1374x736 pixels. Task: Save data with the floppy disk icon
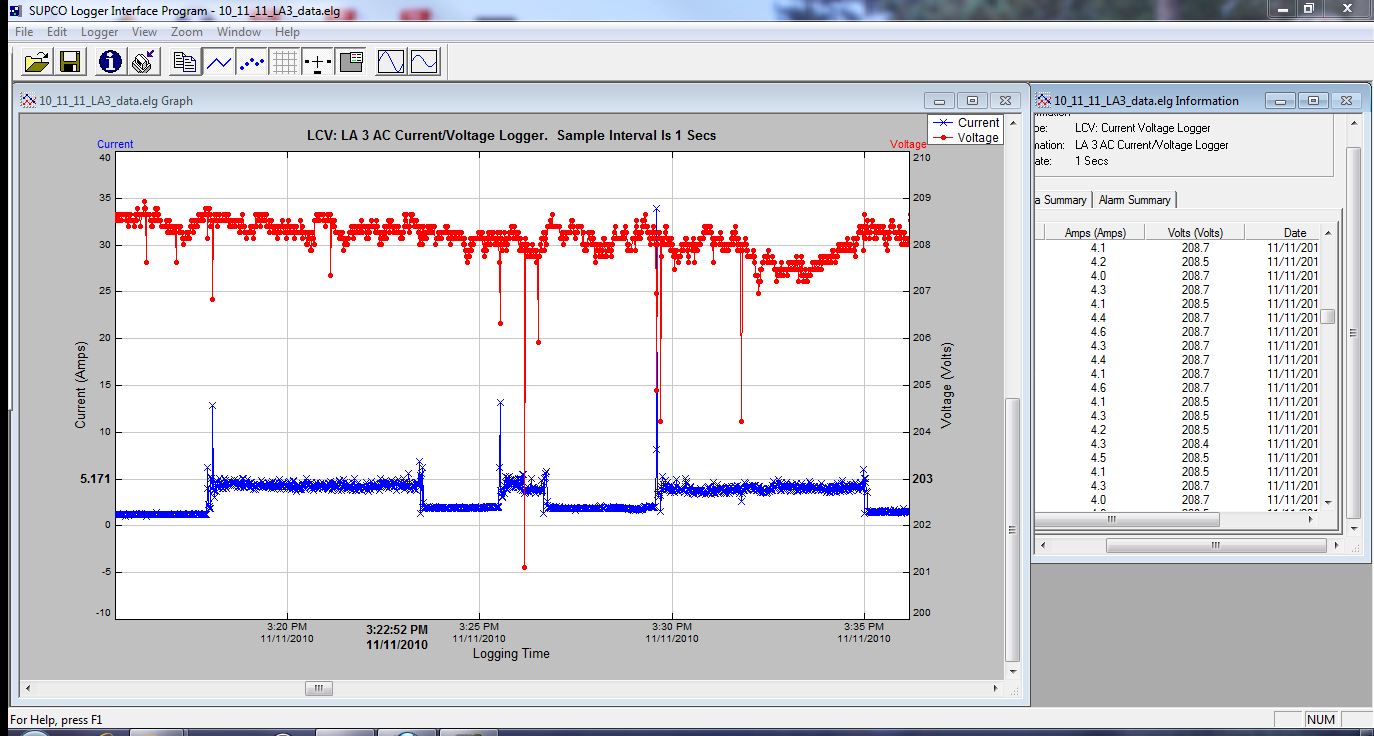[70, 62]
